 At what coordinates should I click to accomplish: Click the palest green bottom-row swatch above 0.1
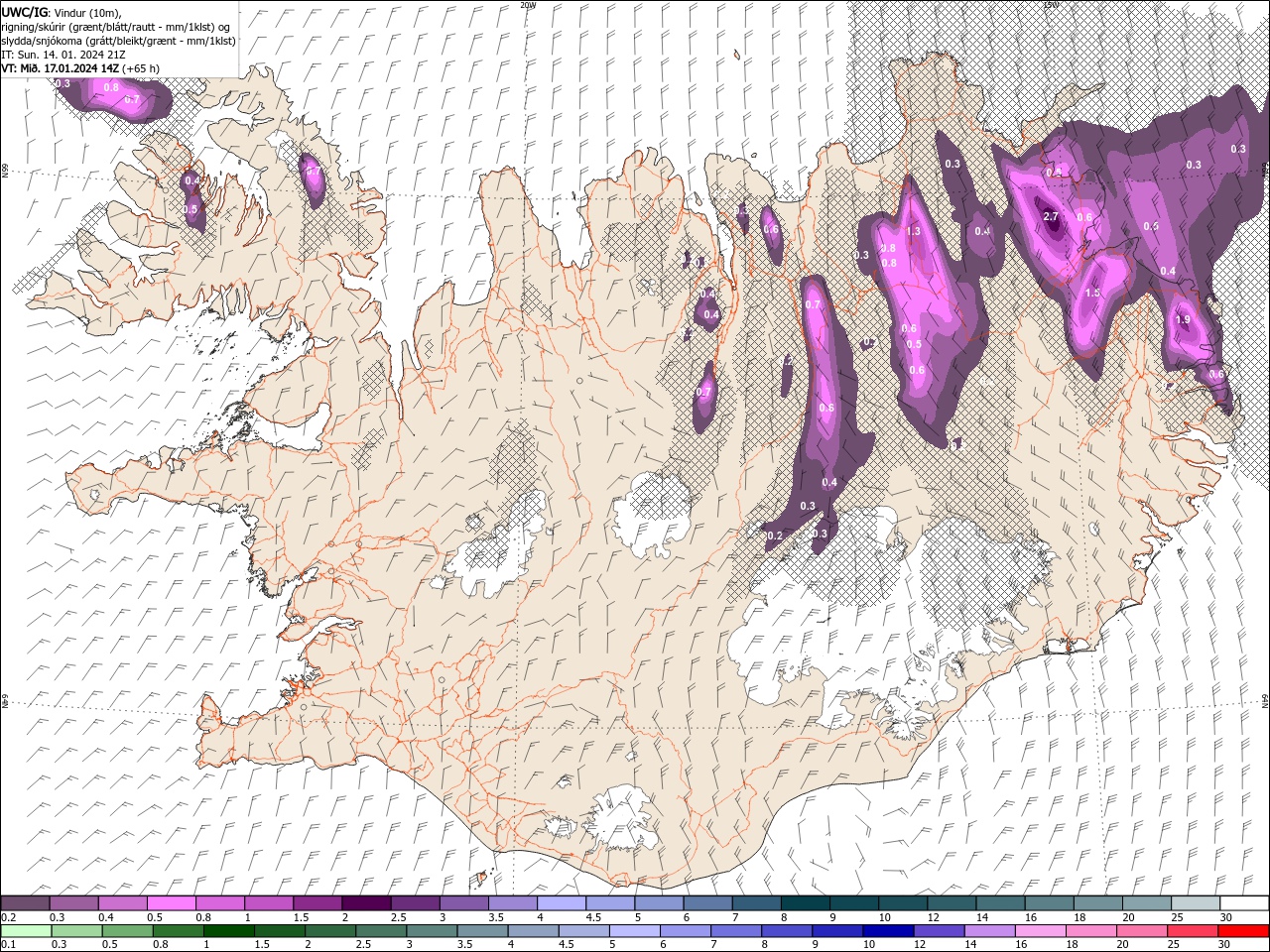[26, 931]
